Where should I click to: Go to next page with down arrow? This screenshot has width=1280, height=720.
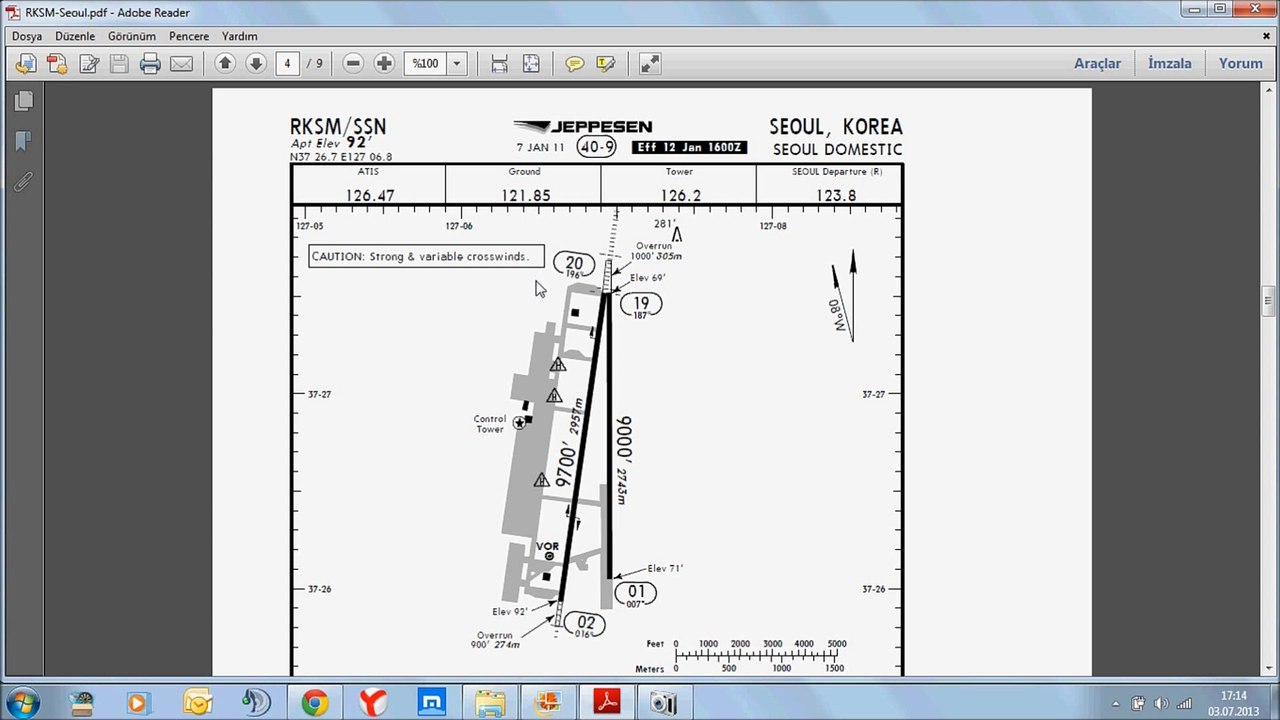pos(255,63)
